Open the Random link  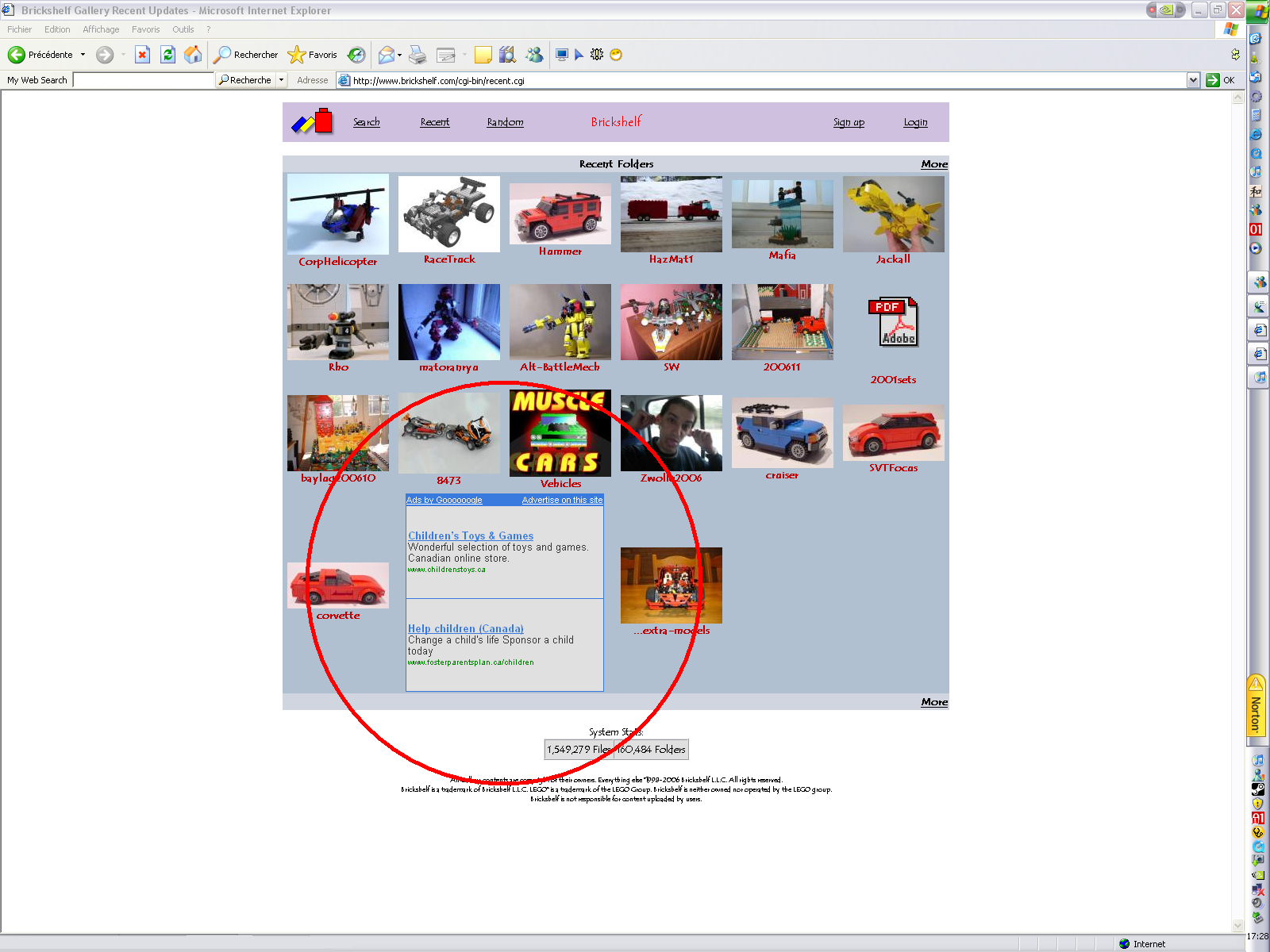pyautogui.click(x=506, y=122)
